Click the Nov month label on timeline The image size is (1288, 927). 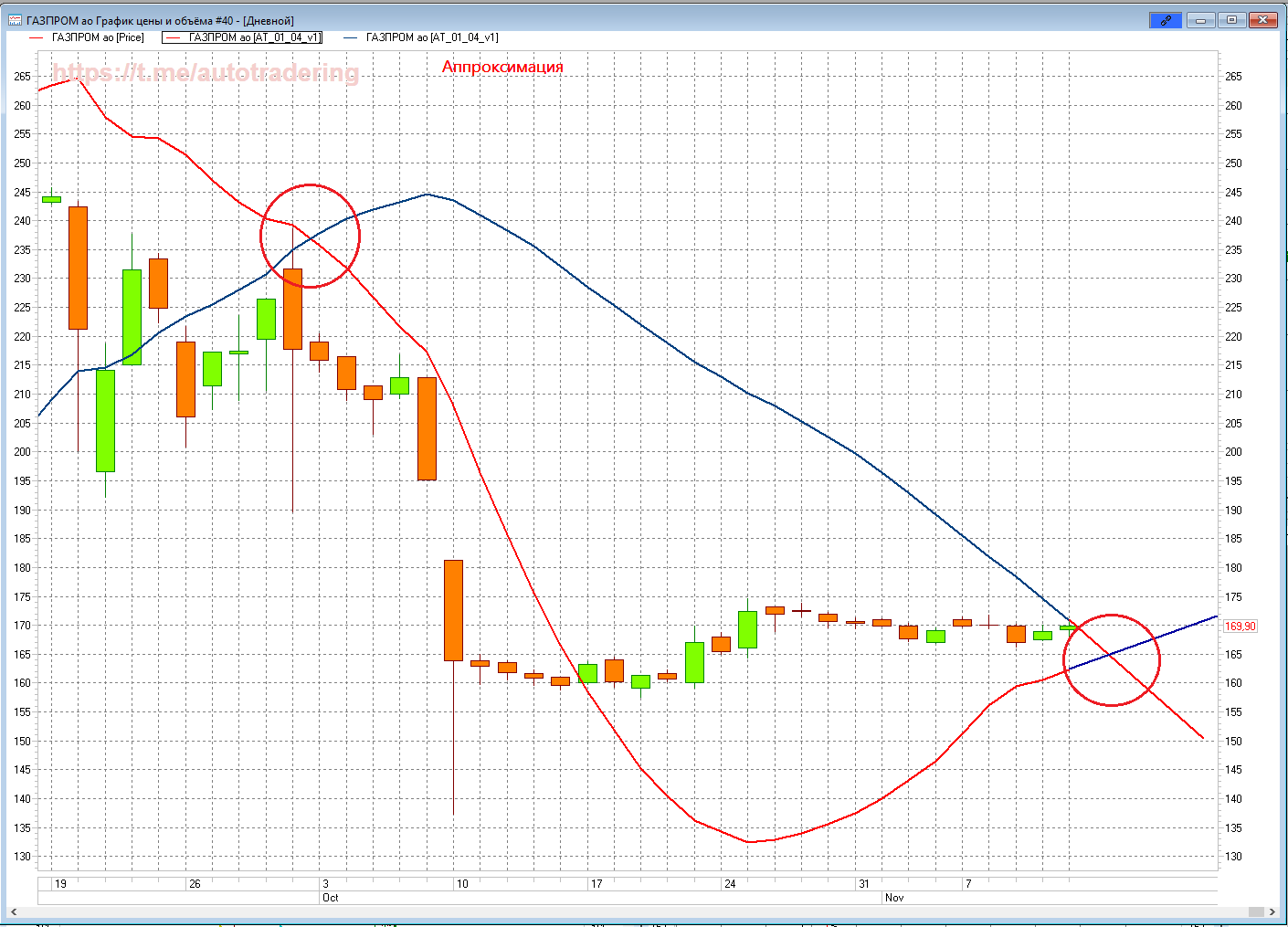point(894,898)
